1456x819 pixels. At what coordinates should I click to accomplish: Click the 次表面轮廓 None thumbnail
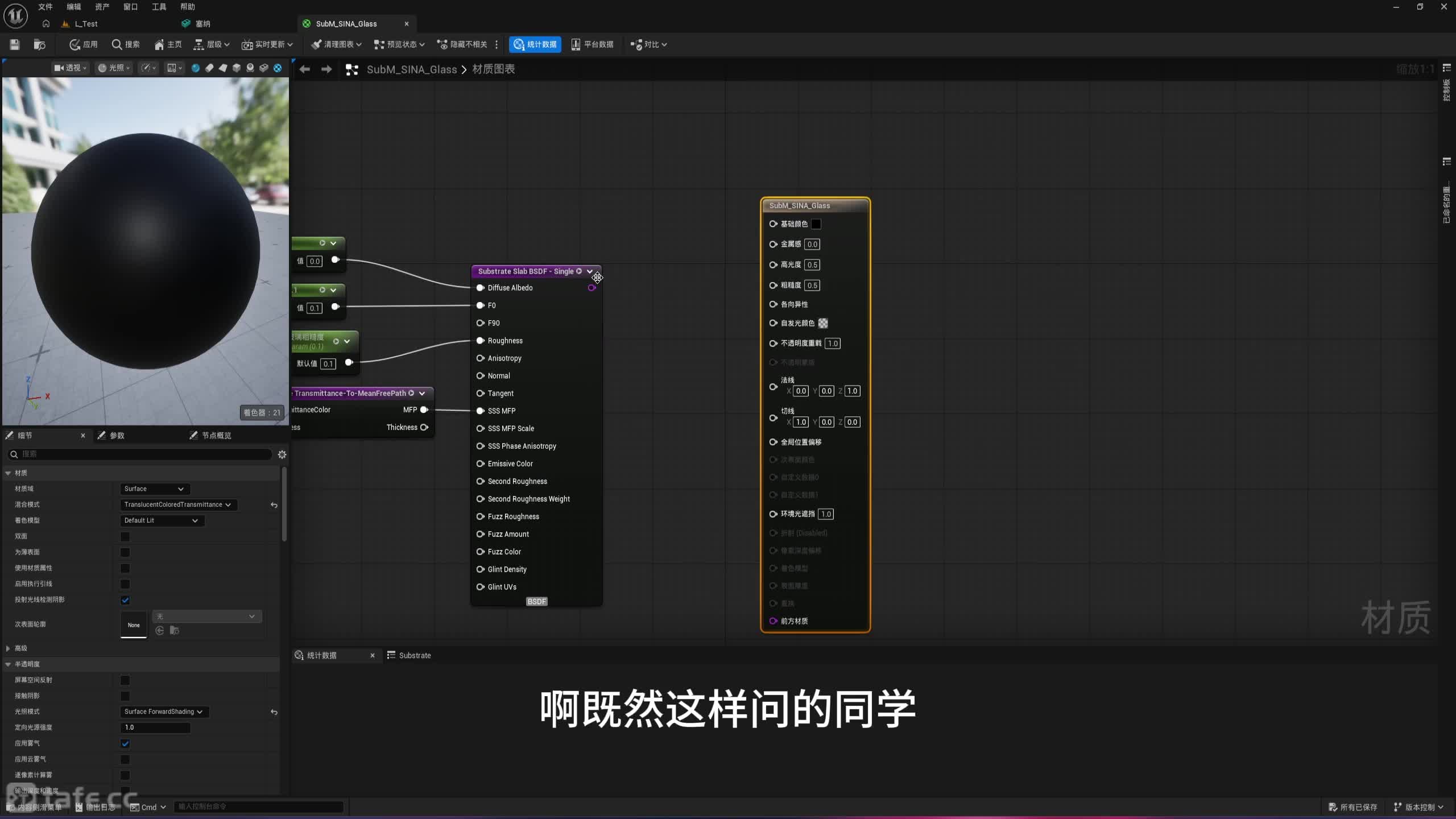(134, 624)
